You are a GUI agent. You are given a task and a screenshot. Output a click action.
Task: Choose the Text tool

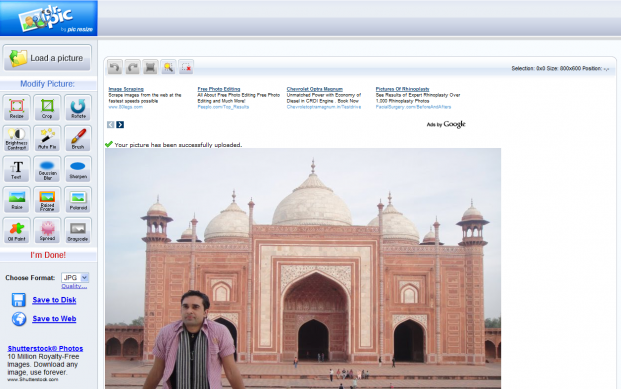tap(17, 169)
